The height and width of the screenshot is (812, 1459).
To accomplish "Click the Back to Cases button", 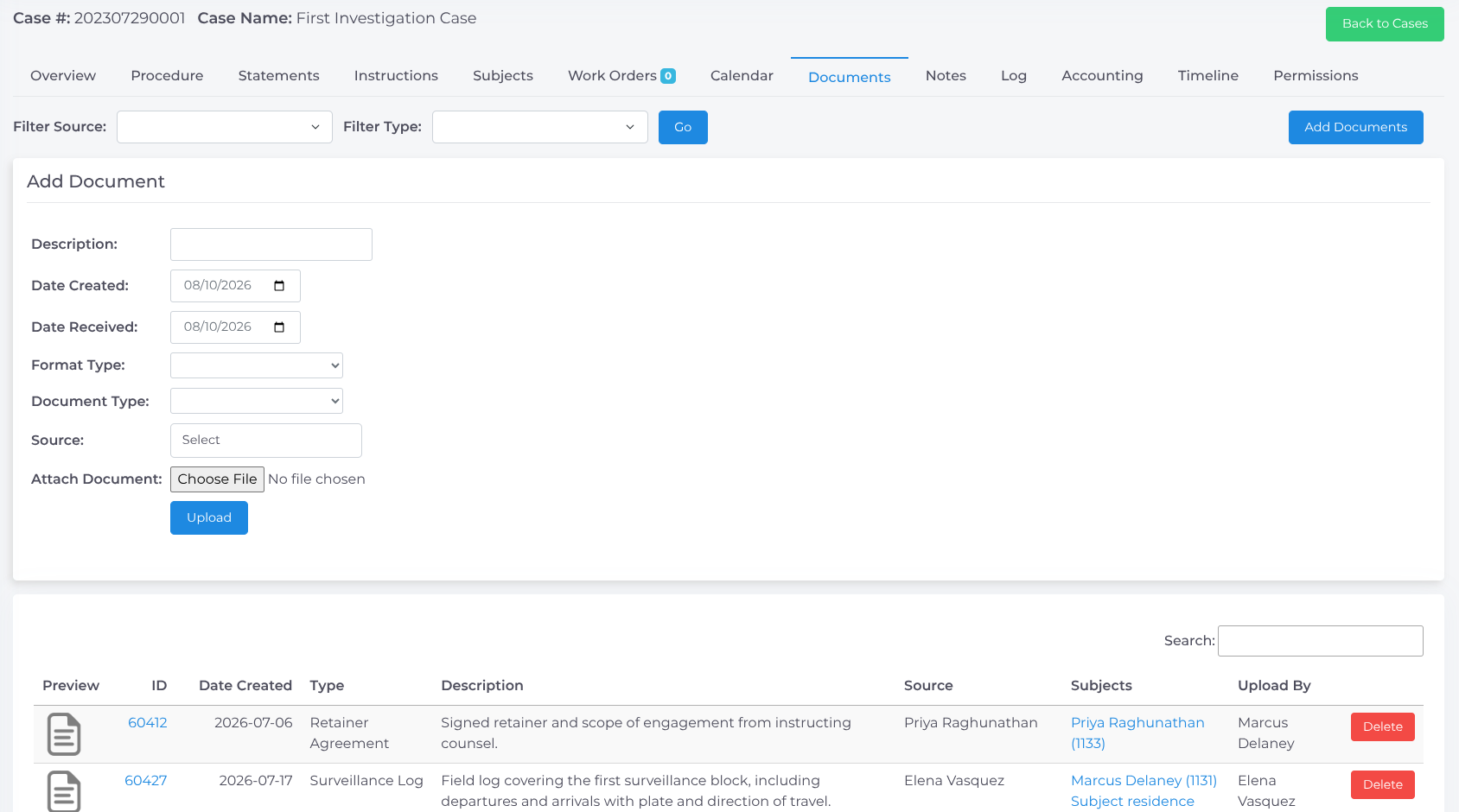I will [1385, 24].
